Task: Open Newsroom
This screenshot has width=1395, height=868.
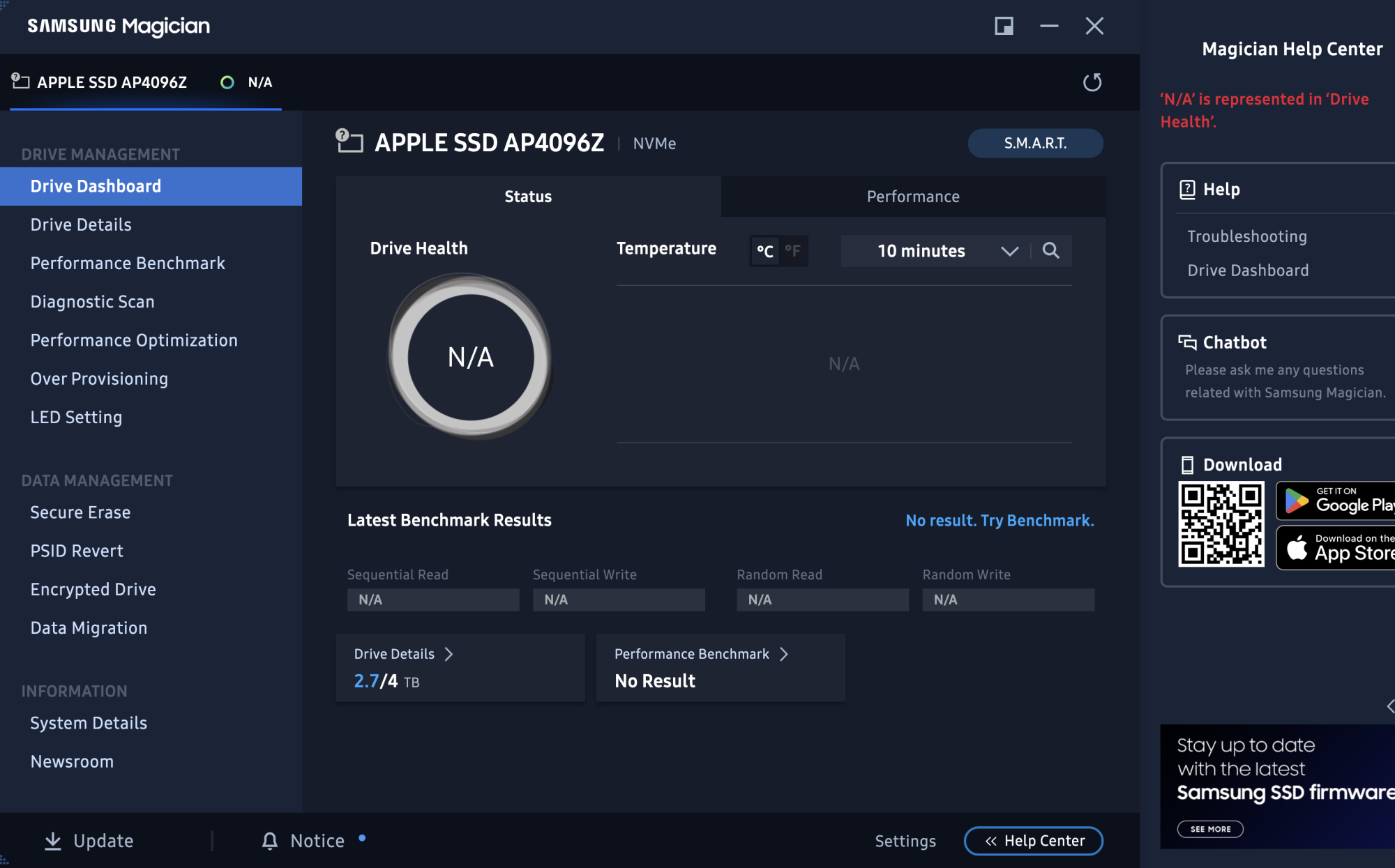Action: coord(72,761)
